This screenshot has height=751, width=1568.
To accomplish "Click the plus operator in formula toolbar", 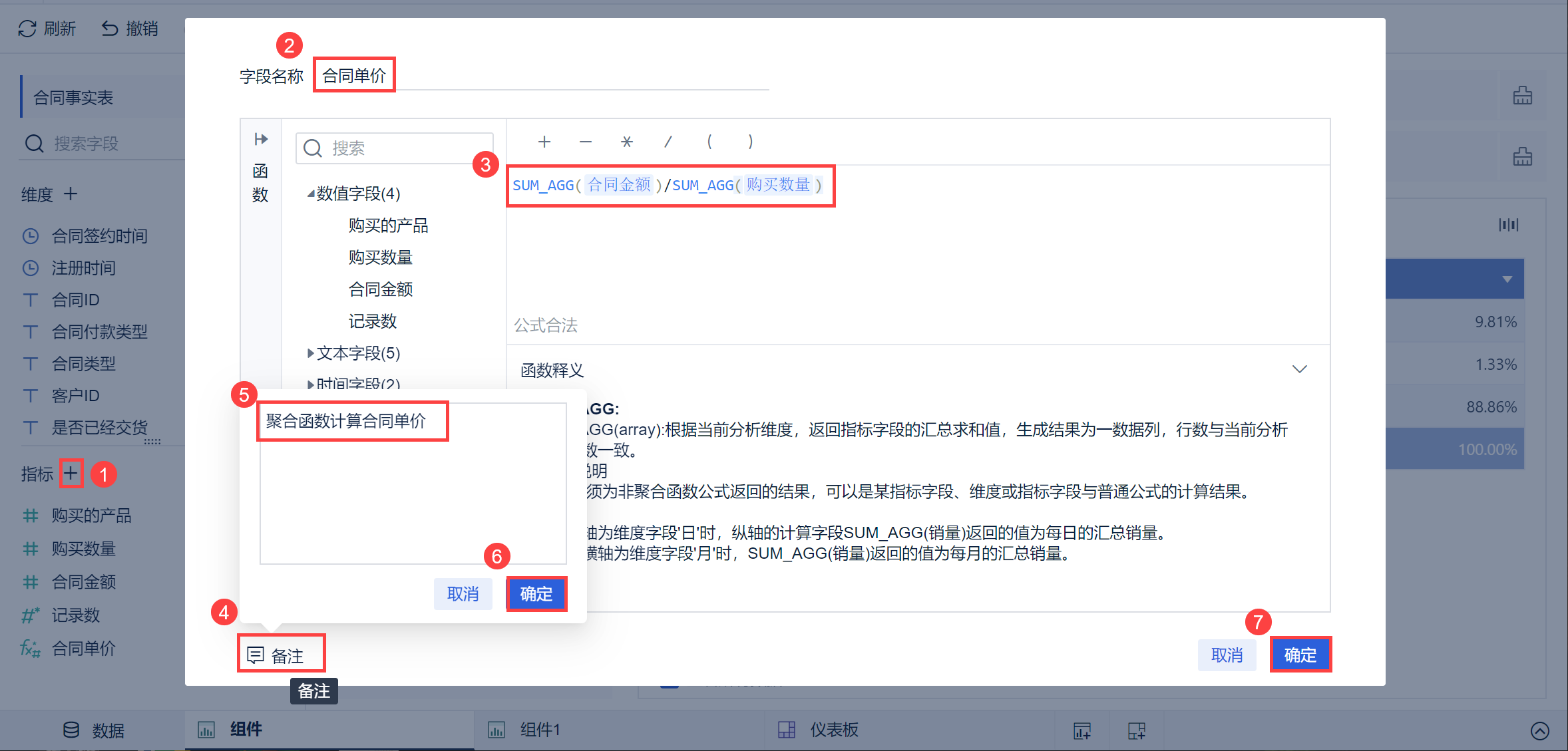I will point(544,142).
